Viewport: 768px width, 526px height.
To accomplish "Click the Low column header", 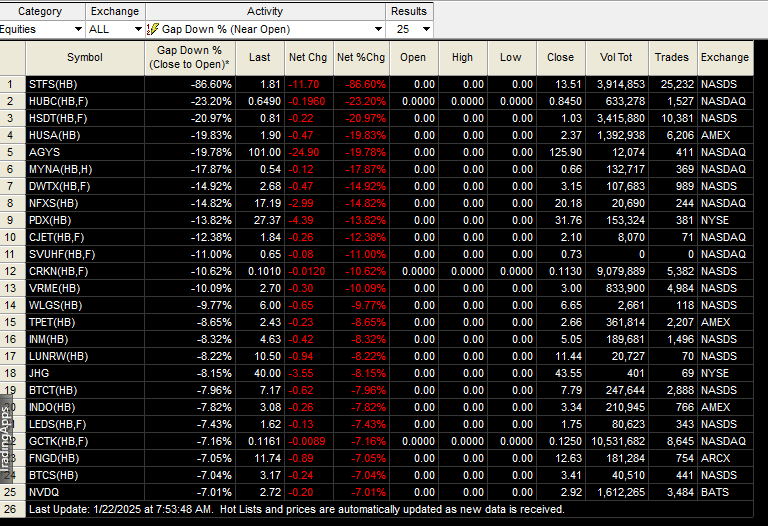I will coord(511,58).
